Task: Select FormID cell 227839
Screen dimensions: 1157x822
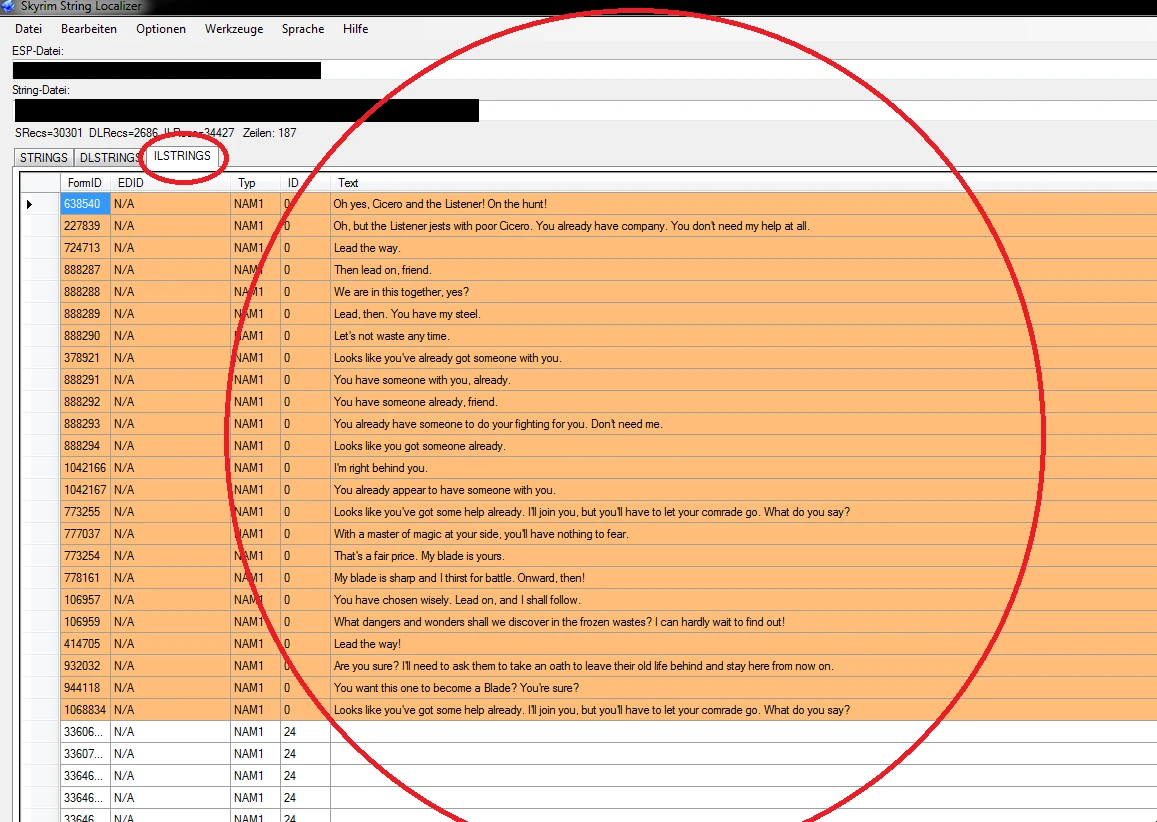Action: click(85, 226)
